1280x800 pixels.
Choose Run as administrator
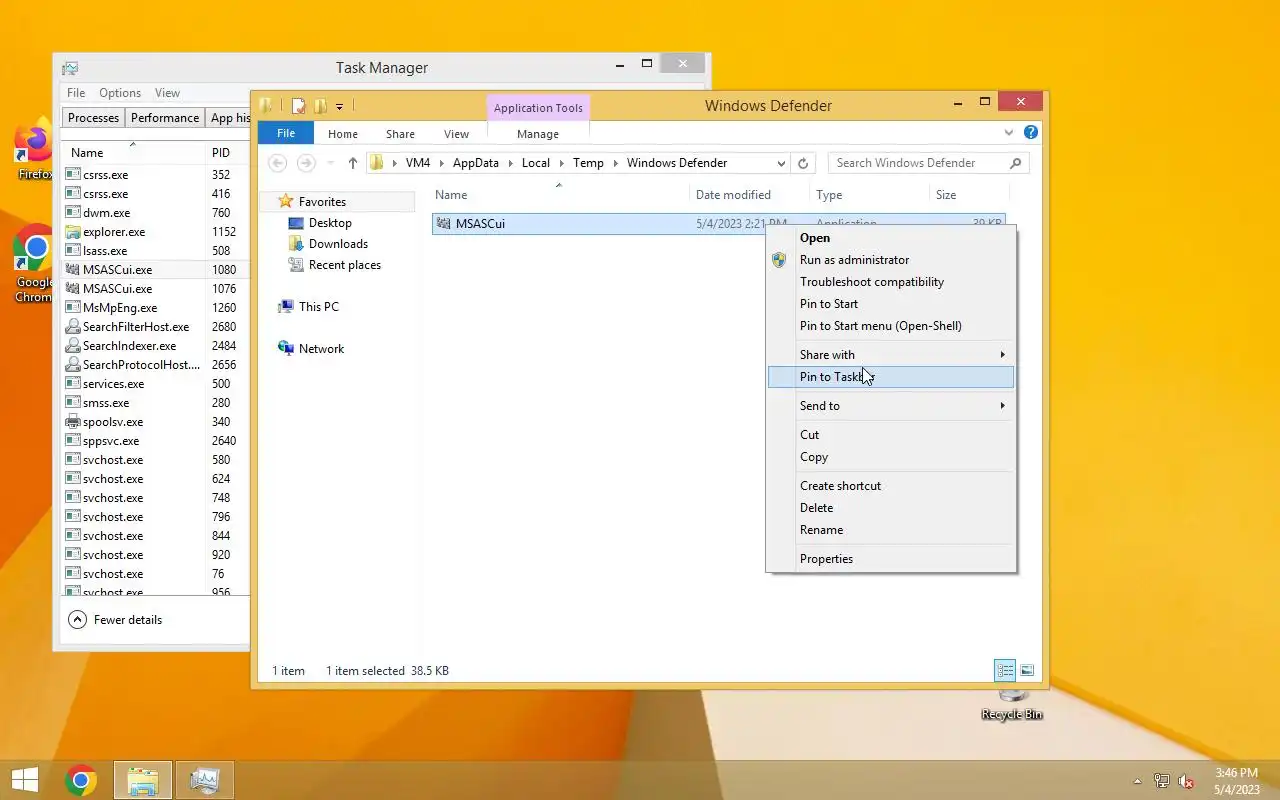click(890, 259)
